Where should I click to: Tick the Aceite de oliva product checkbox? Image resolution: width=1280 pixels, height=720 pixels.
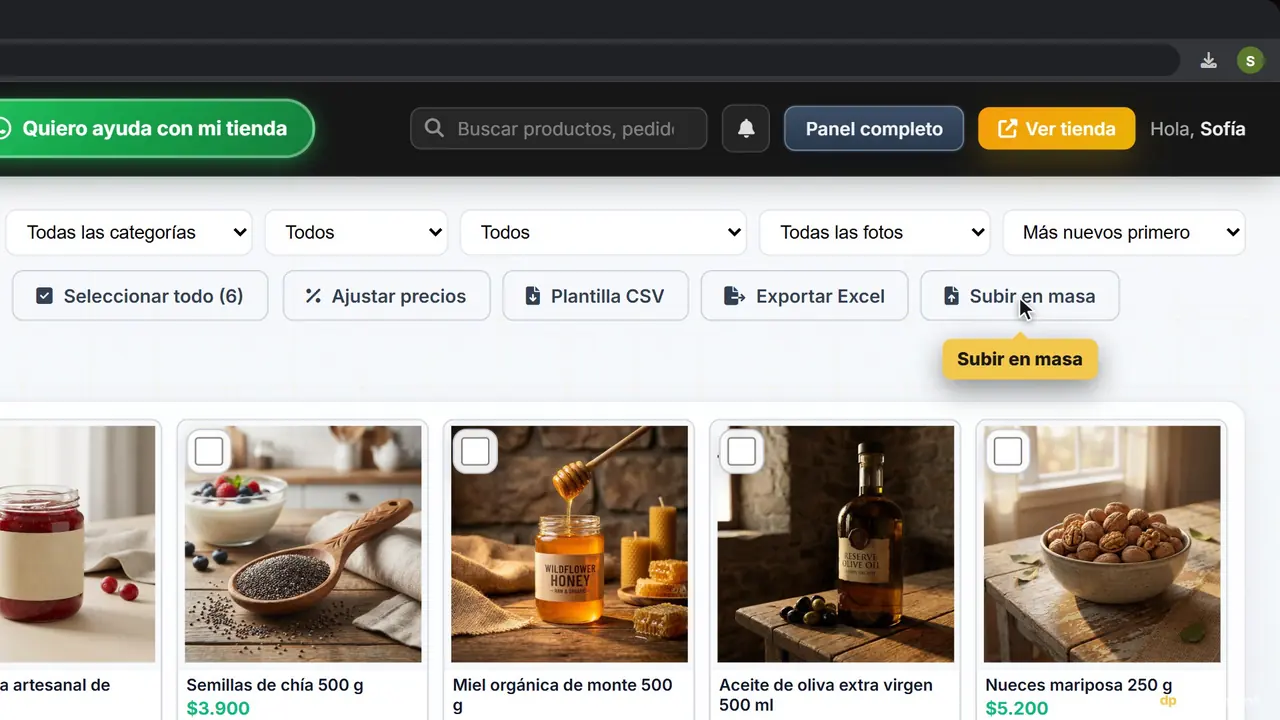click(x=741, y=452)
